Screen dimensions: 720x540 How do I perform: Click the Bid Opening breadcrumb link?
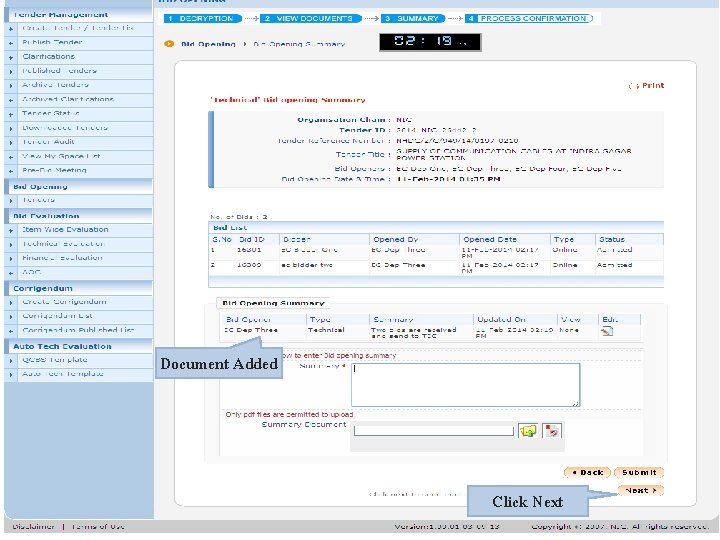coord(208,44)
